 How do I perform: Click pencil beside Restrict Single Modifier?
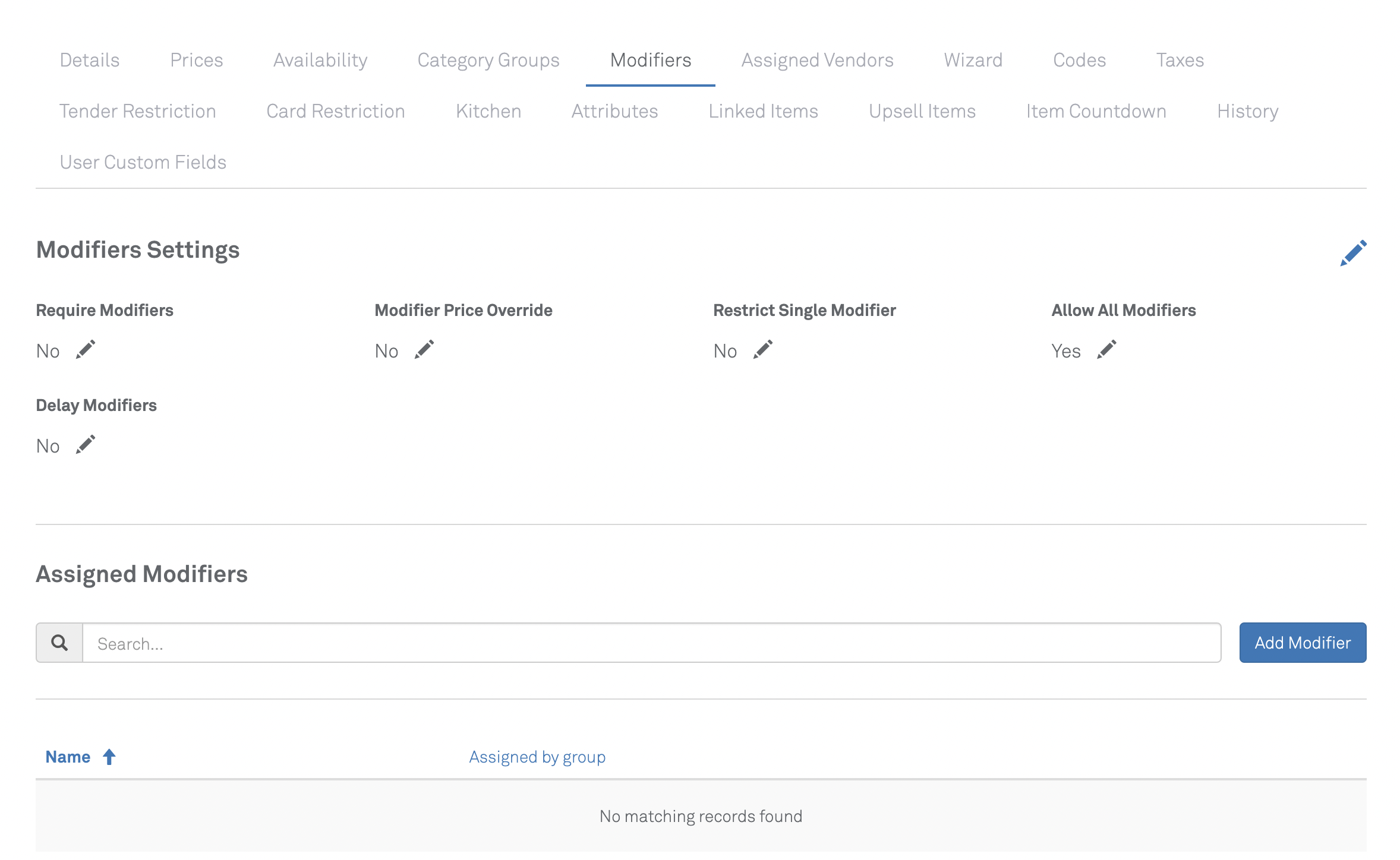[763, 350]
